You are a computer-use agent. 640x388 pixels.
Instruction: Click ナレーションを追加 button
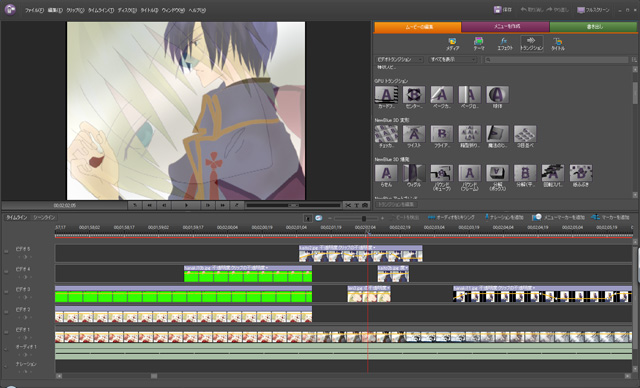coord(504,217)
